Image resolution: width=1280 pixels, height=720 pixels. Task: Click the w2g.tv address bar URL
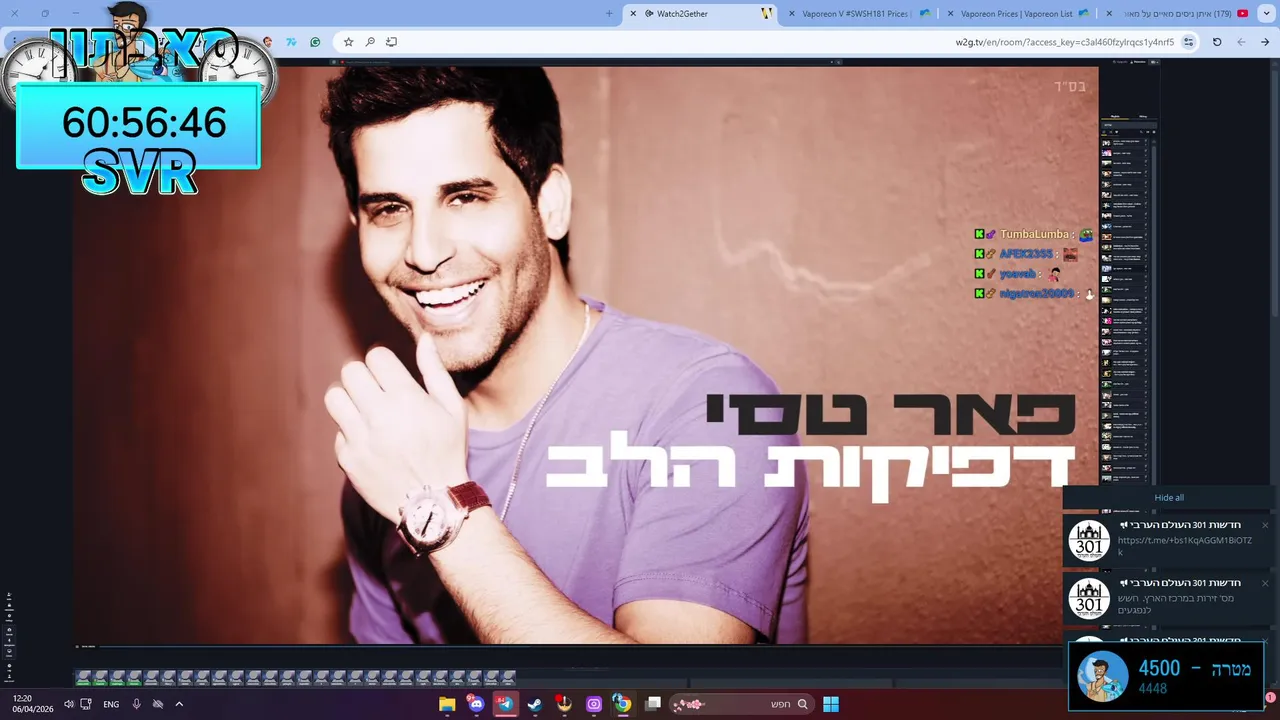(1064, 42)
